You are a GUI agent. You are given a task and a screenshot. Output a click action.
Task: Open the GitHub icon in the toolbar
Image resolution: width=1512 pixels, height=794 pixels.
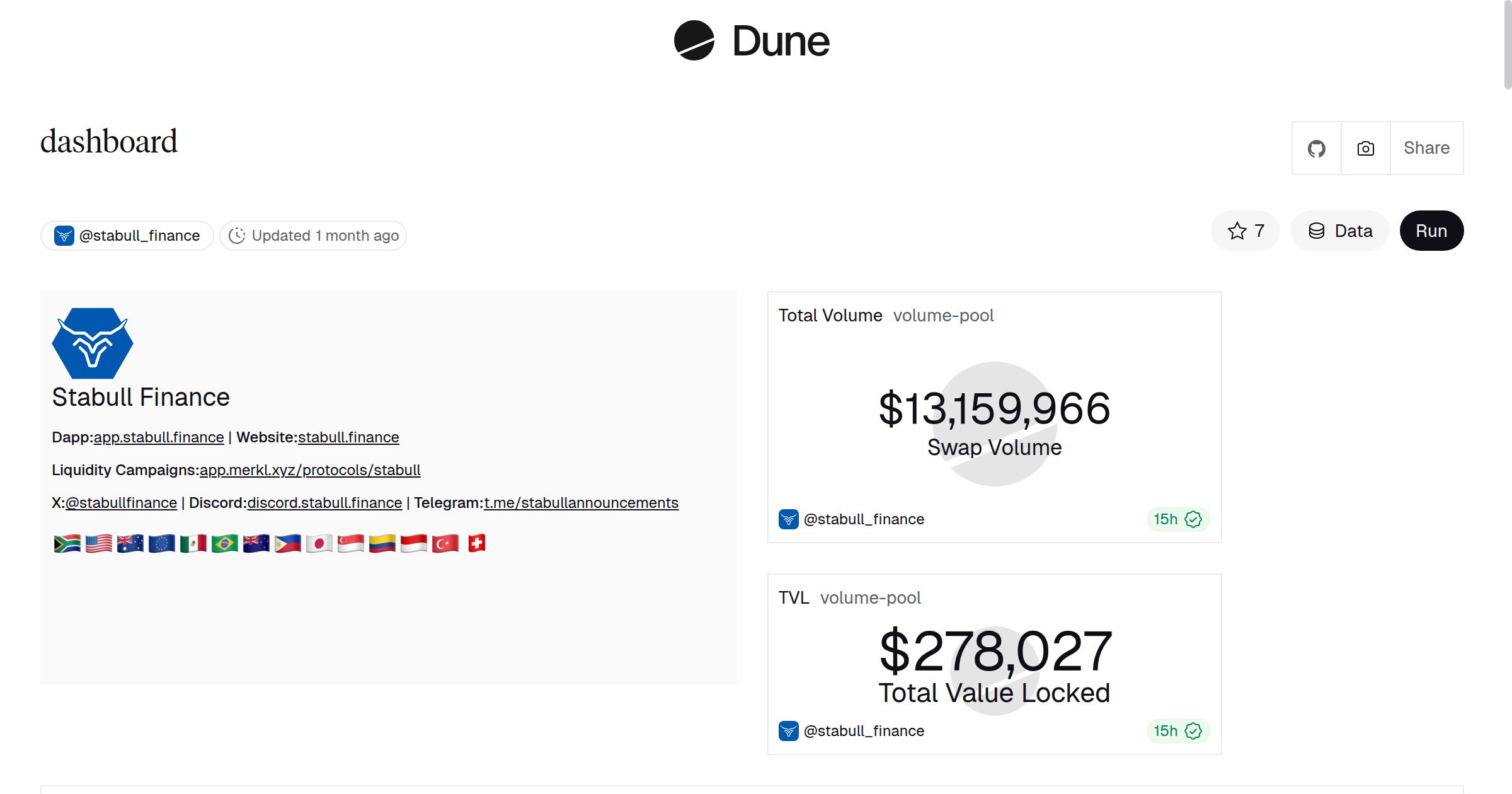click(x=1316, y=148)
